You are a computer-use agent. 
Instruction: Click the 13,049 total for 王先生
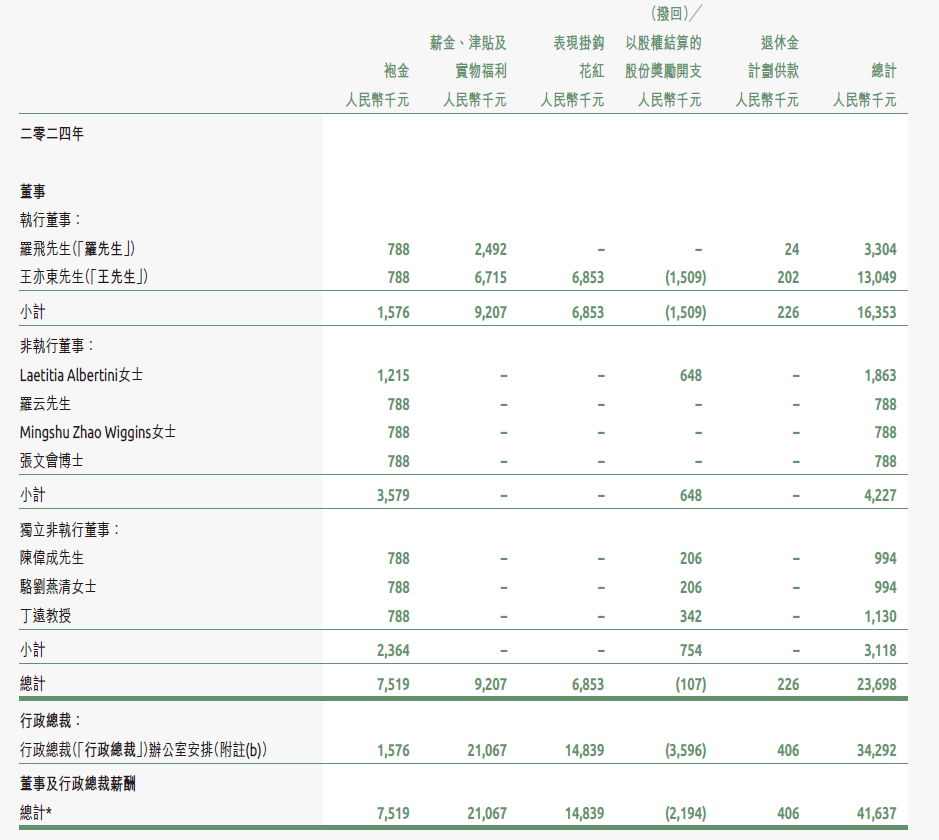tap(876, 277)
